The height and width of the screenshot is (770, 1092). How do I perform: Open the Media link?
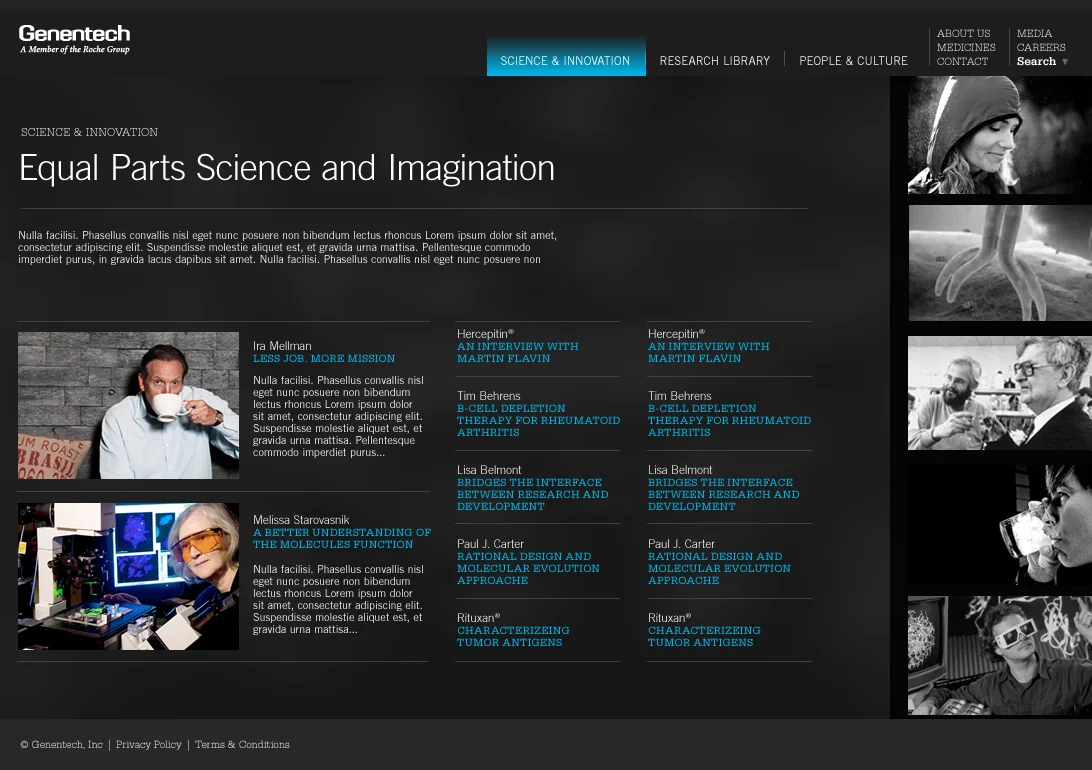(1034, 33)
